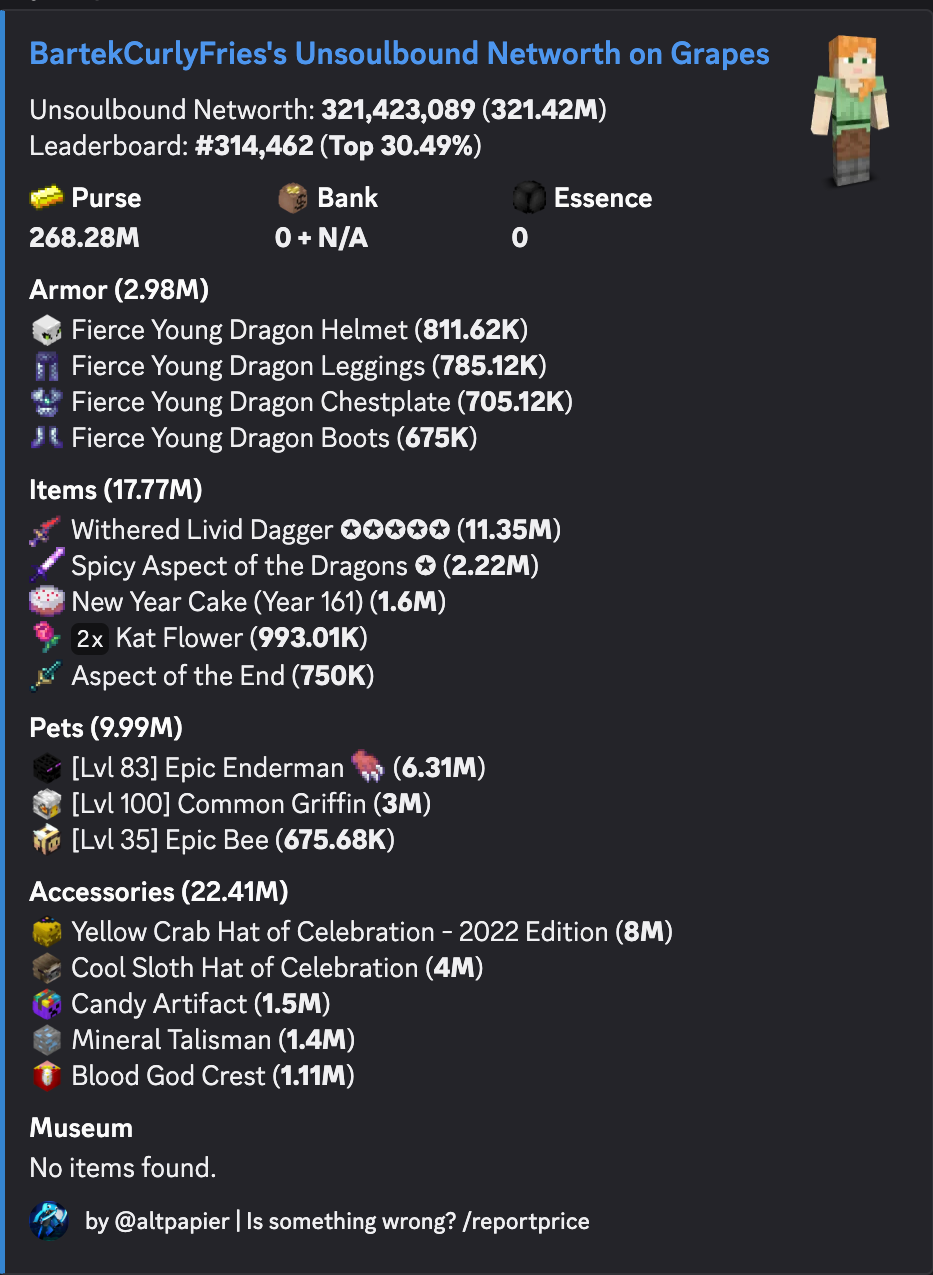Image resolution: width=933 pixels, height=1275 pixels.
Task: Click the footer avatar next to @altpapier
Action: pyautogui.click(x=50, y=1221)
